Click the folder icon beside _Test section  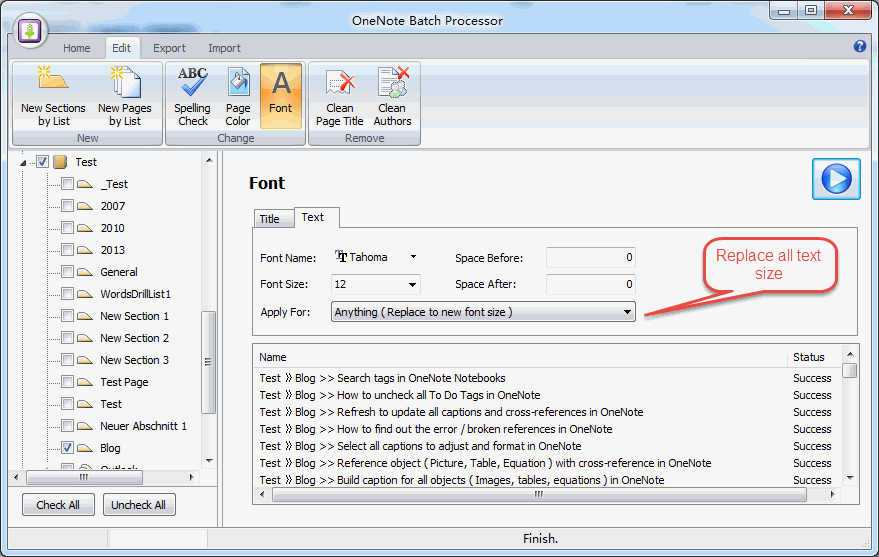[85, 184]
